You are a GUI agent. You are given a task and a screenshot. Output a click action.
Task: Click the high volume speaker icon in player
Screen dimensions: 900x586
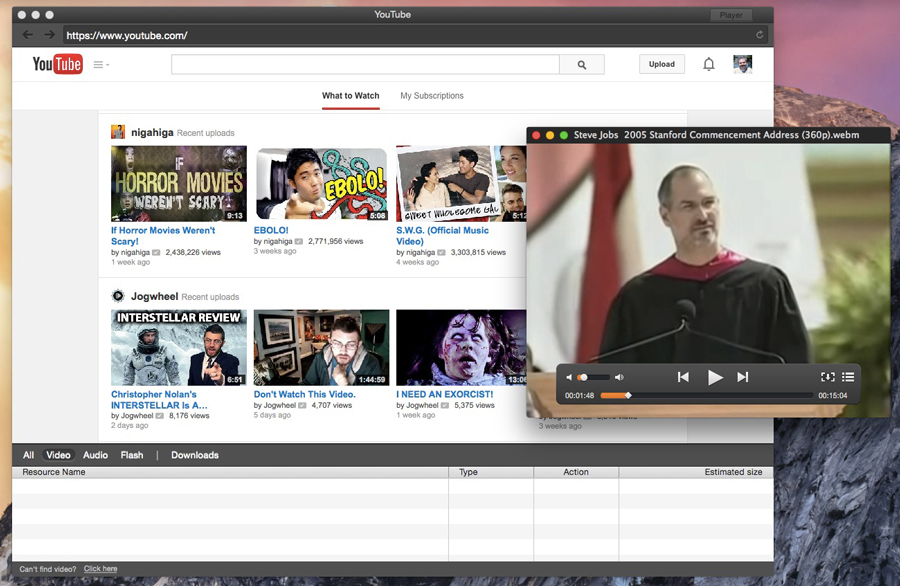coord(619,377)
